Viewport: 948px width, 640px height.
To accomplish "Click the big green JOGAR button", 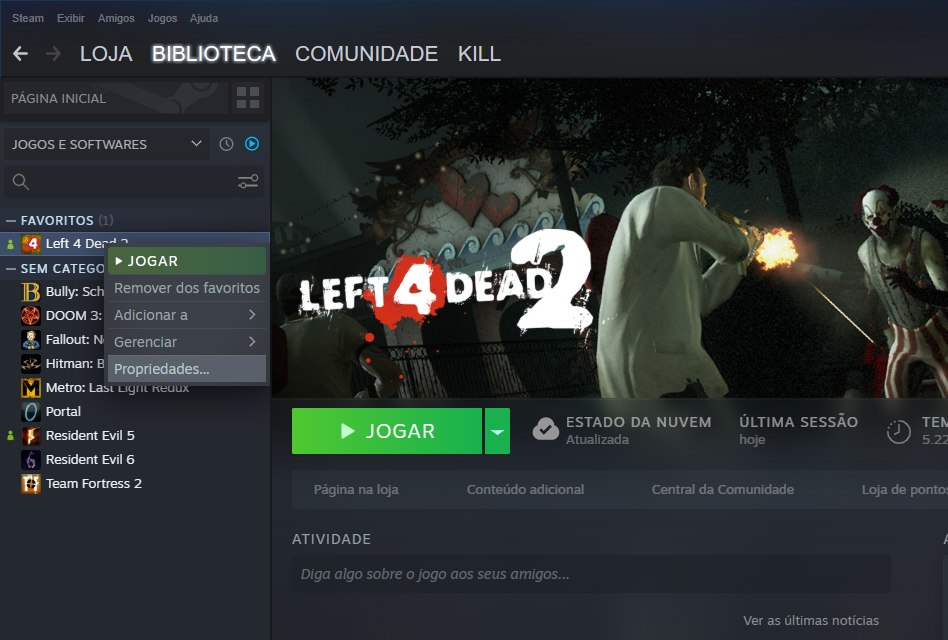I will pyautogui.click(x=387, y=431).
